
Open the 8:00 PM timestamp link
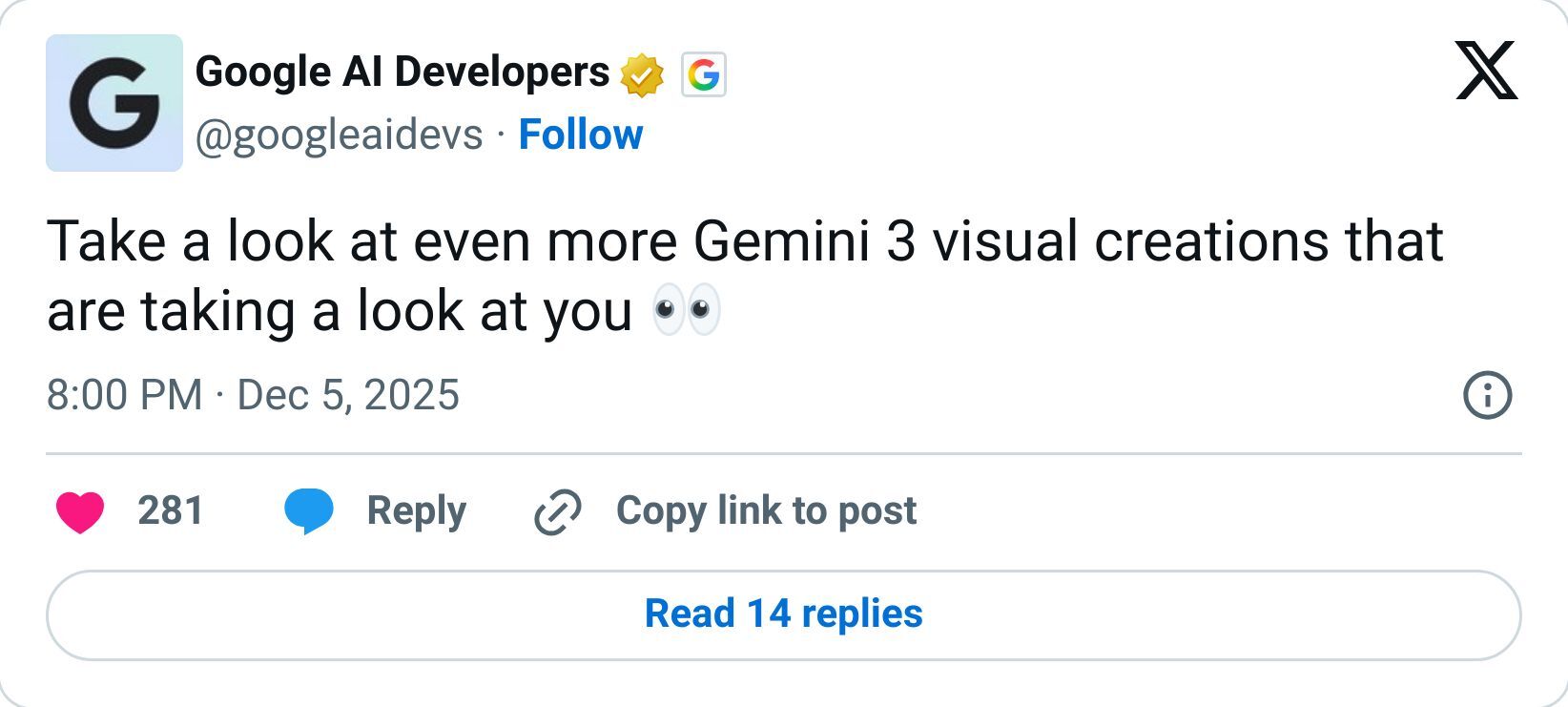coord(124,395)
